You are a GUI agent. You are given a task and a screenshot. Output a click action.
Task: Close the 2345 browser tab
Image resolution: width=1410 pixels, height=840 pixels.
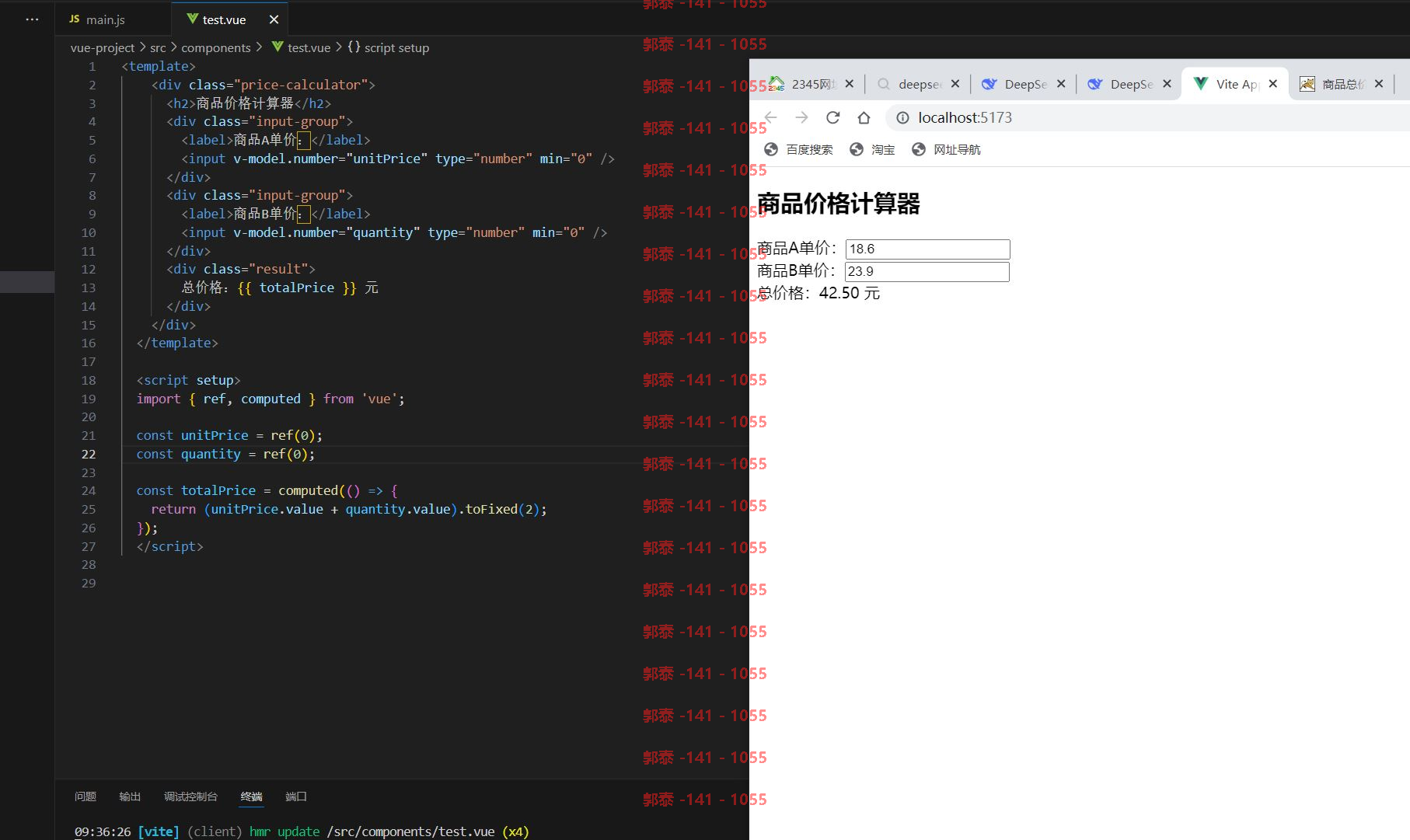tap(849, 84)
